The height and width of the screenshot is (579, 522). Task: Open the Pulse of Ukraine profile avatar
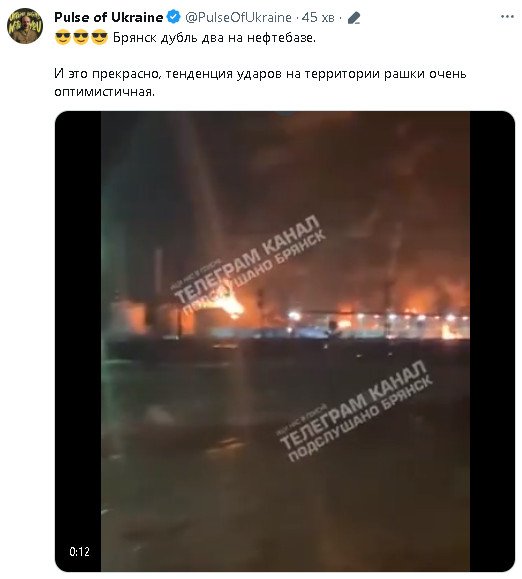25,26
